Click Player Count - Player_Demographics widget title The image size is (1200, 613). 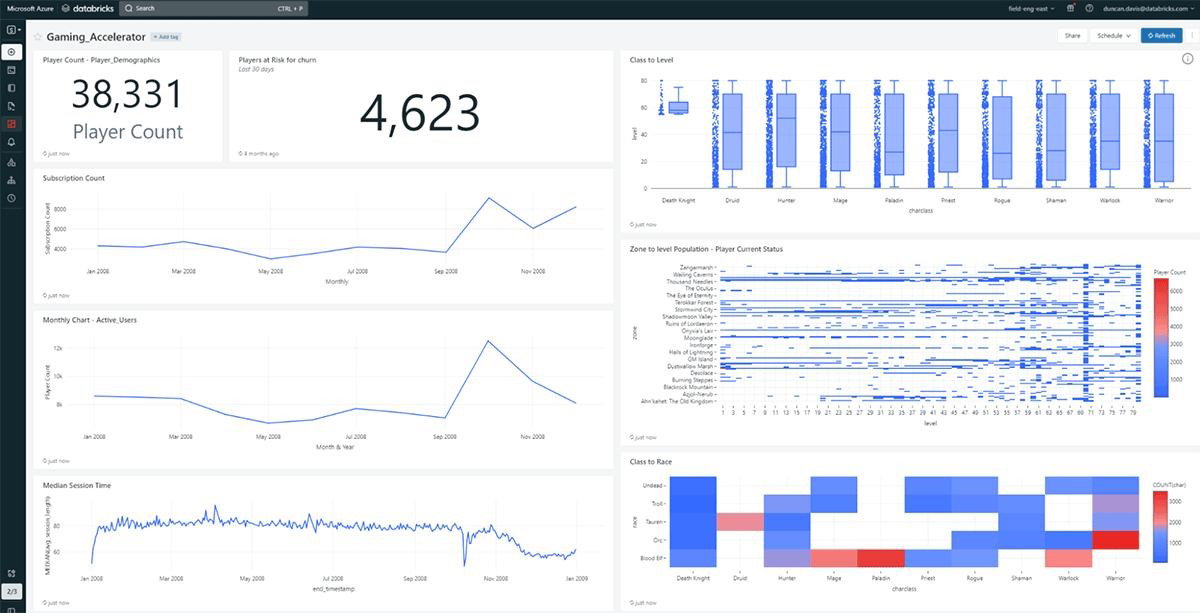(x=102, y=60)
